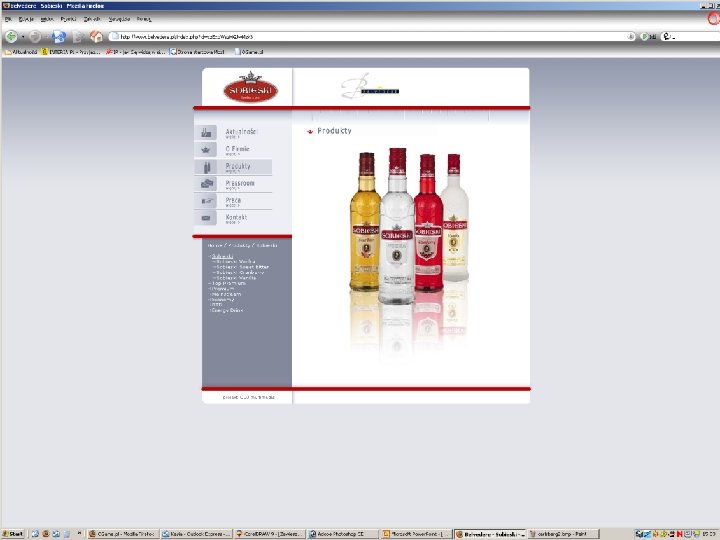Open Aktualności text link in sidebar
Screen dimensions: 720x540
(x=241, y=131)
